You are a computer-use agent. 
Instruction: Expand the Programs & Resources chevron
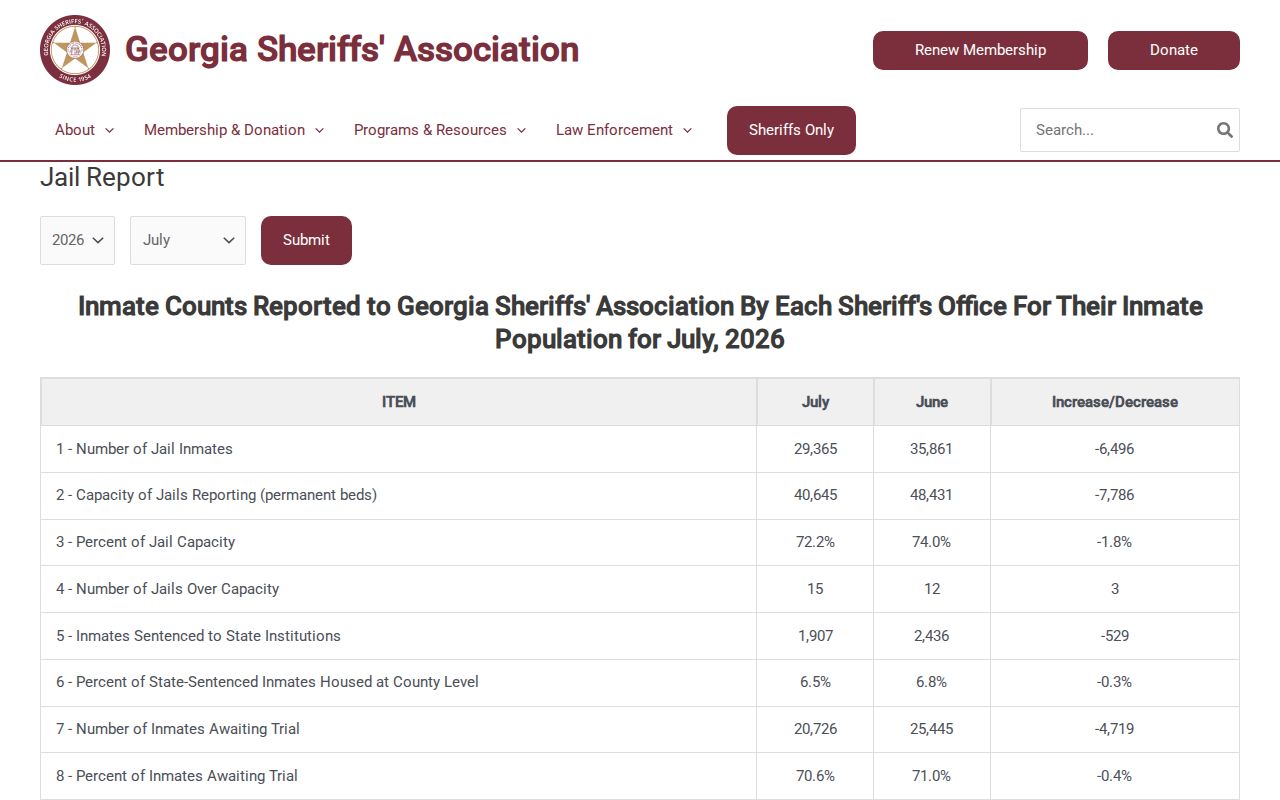[521, 131]
